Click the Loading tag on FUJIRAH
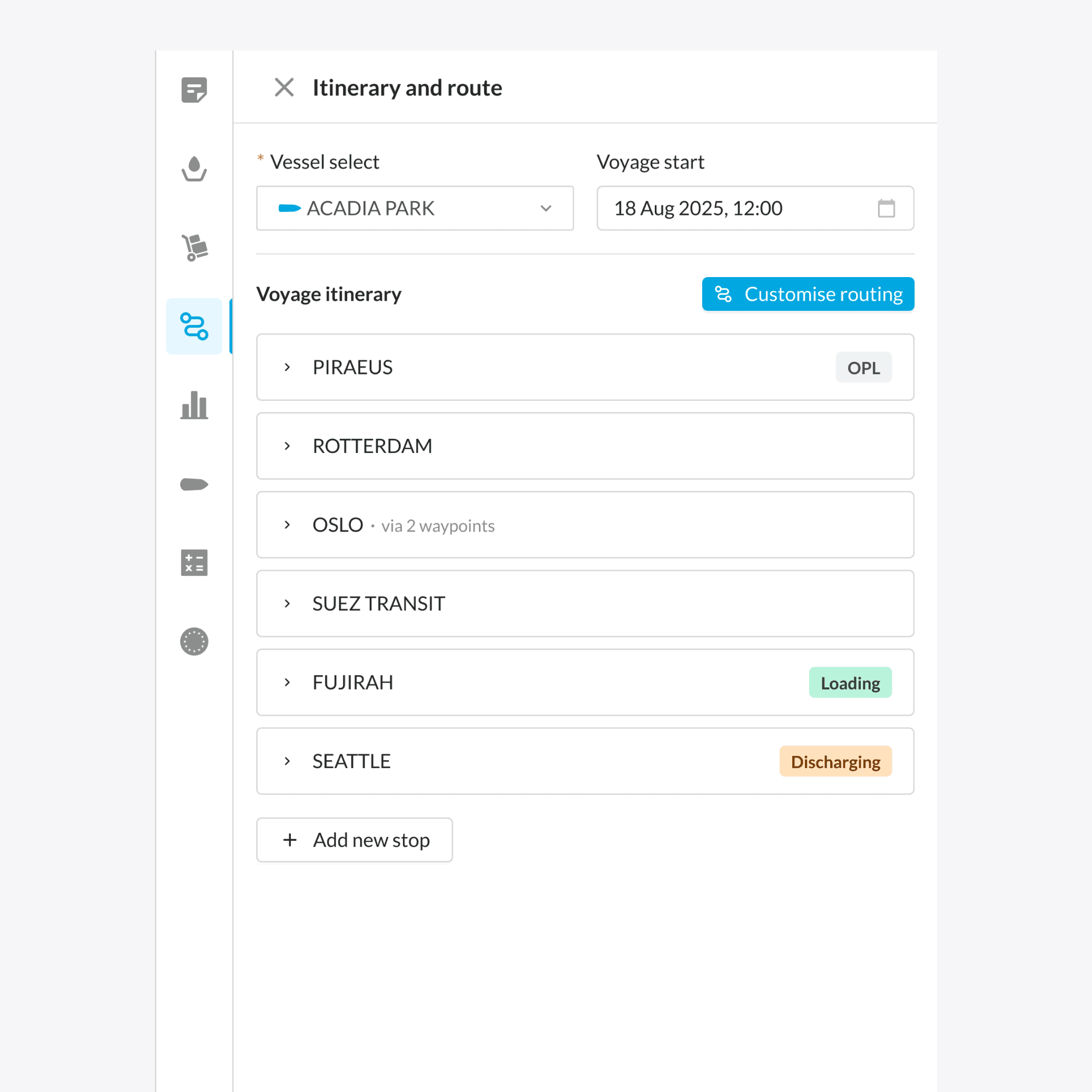 point(850,682)
